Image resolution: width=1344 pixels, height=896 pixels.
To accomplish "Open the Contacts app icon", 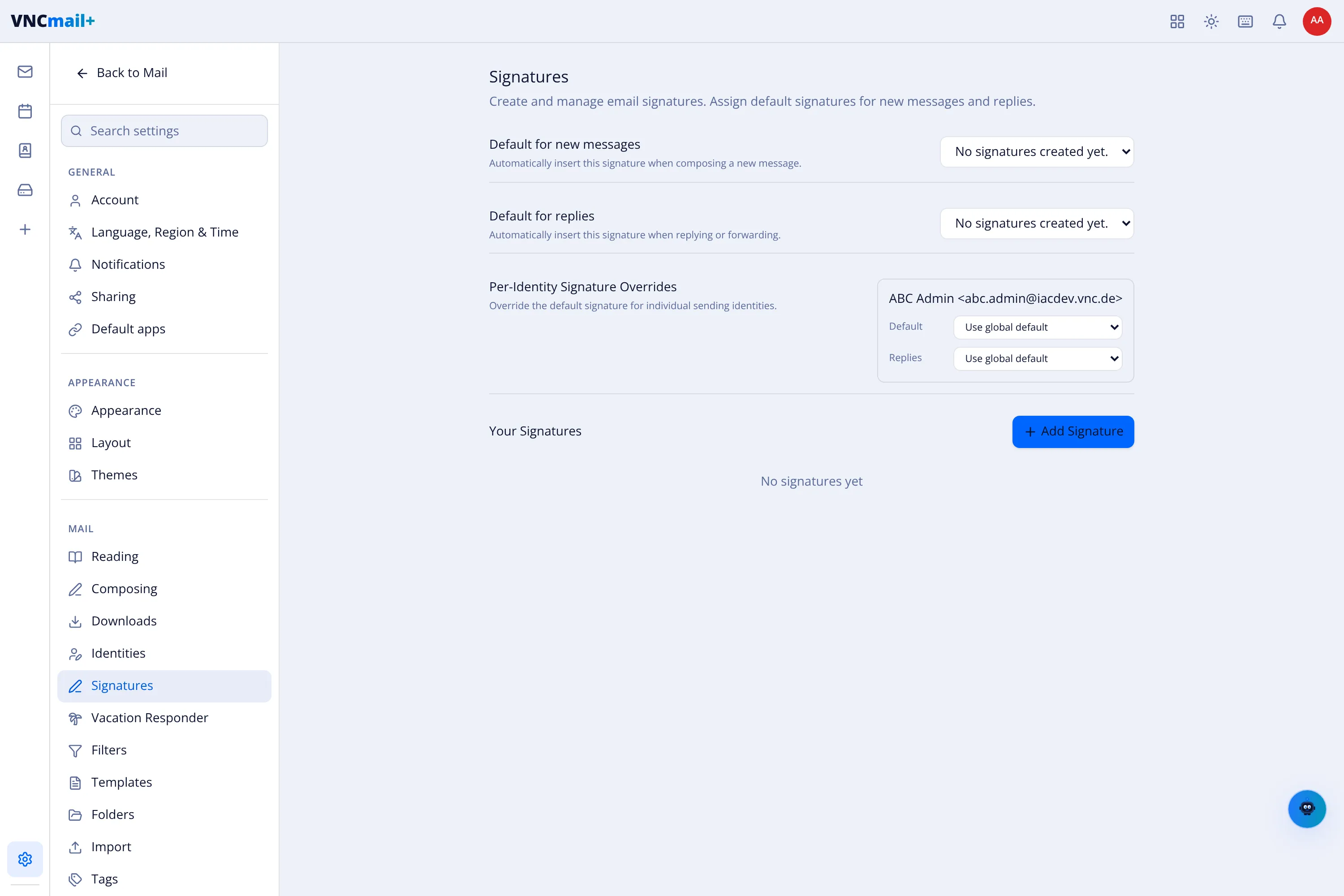I will (25, 150).
